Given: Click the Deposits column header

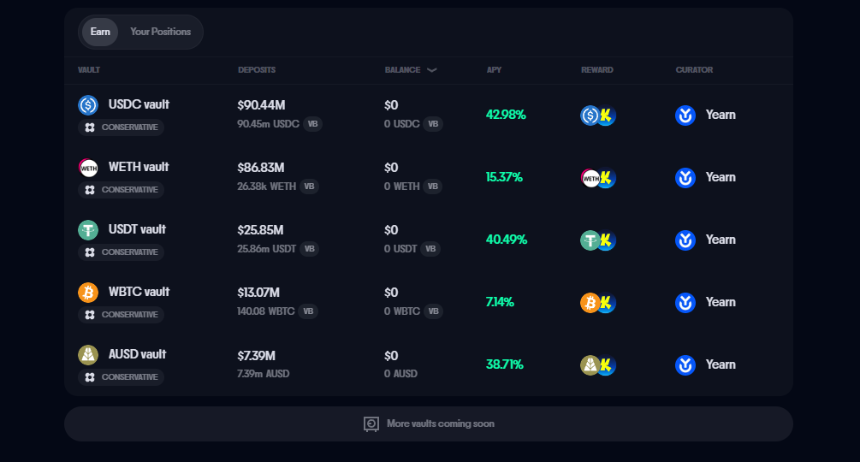Looking at the screenshot, I should 257,70.
